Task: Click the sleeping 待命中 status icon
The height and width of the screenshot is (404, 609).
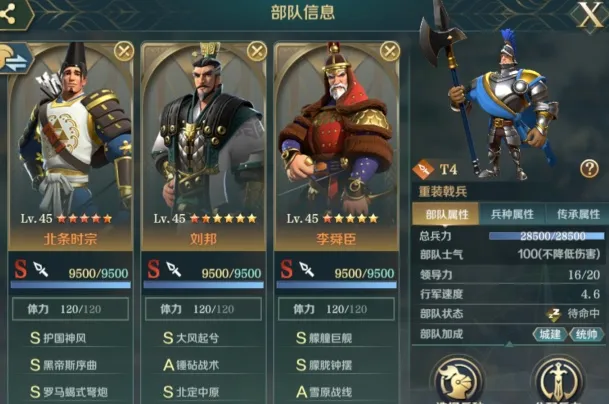Action: tap(554, 314)
